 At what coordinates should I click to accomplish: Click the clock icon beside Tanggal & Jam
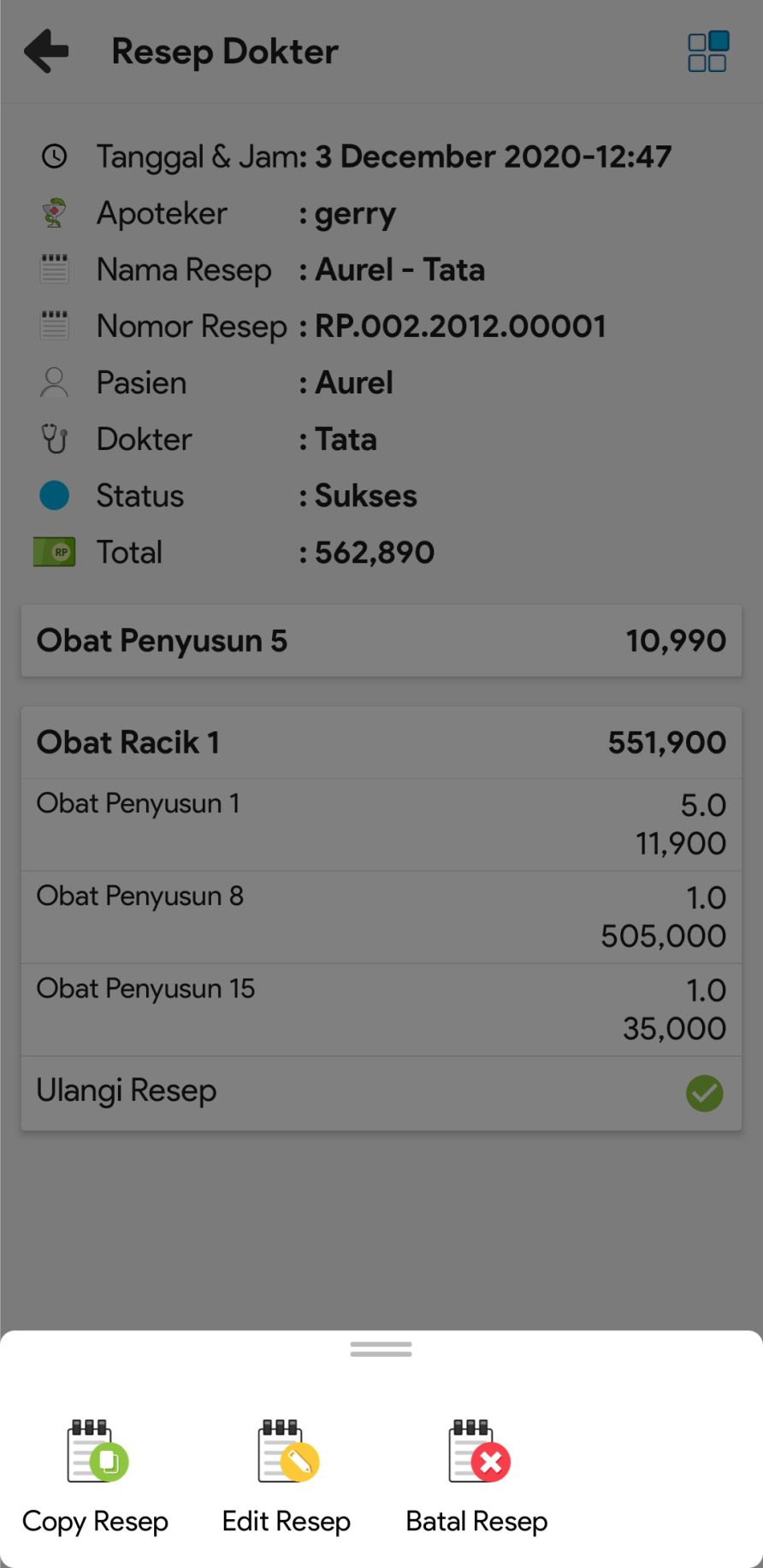click(x=55, y=157)
